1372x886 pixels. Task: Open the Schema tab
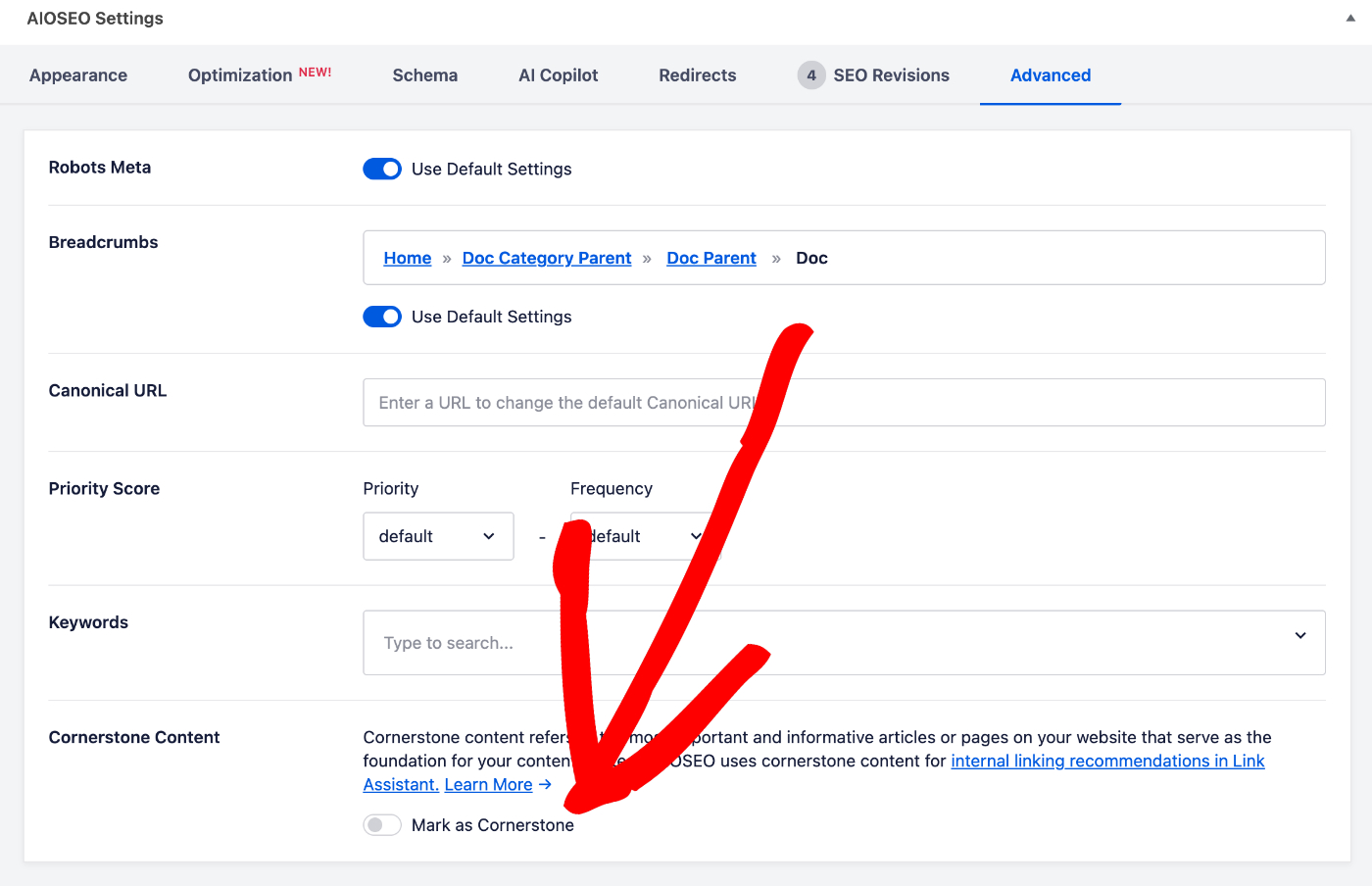425,75
